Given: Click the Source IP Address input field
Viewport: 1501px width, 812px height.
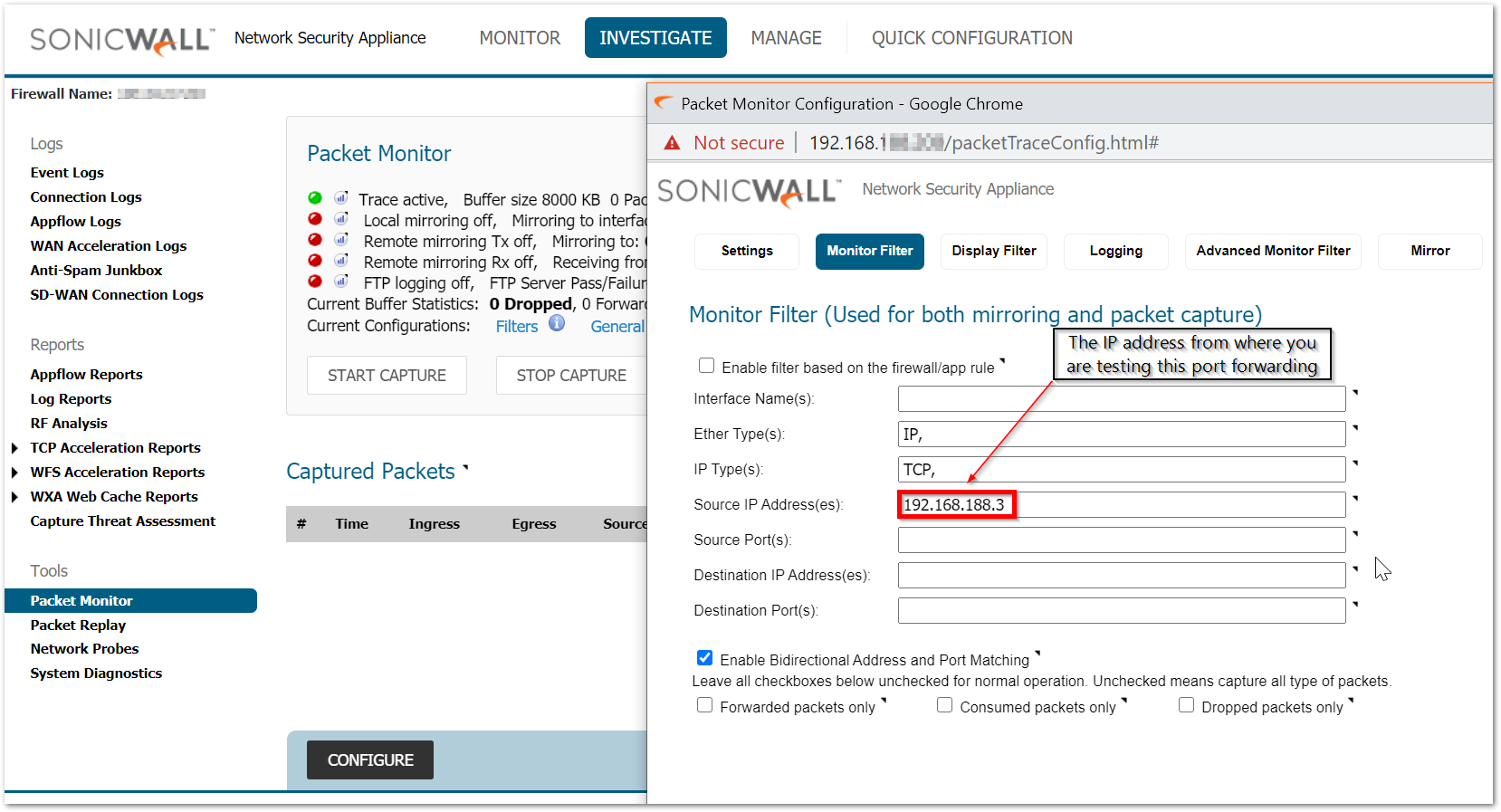Looking at the screenshot, I should tap(1122, 505).
